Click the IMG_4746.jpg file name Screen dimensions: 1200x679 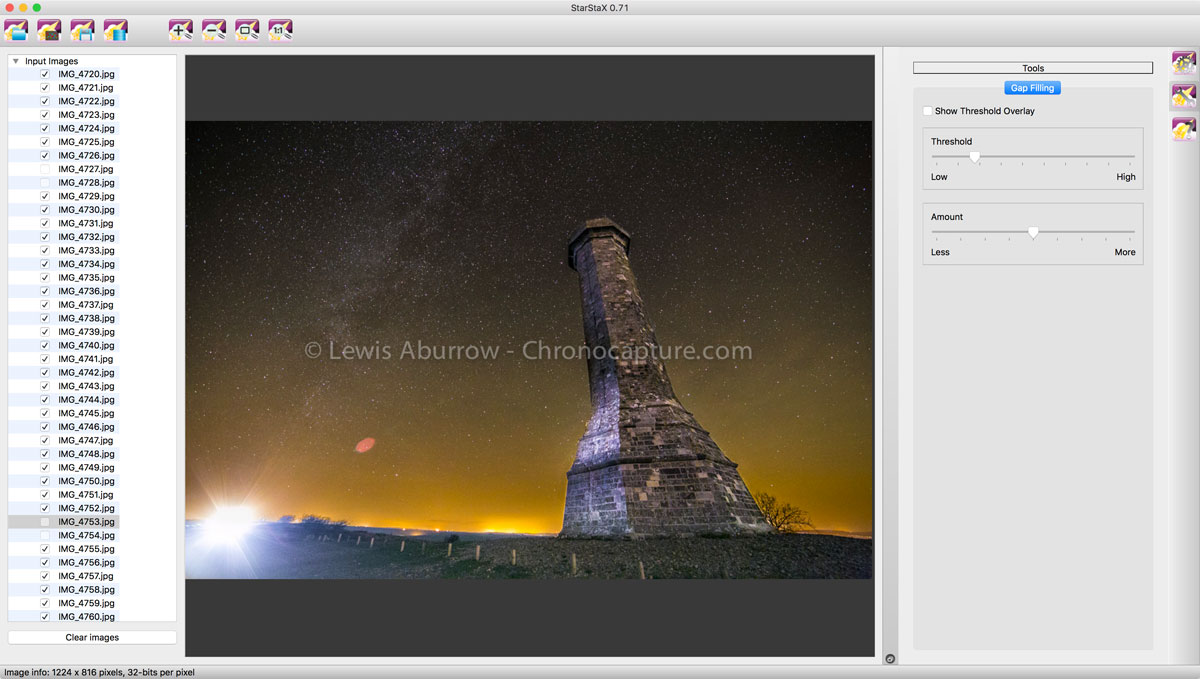click(x=86, y=427)
